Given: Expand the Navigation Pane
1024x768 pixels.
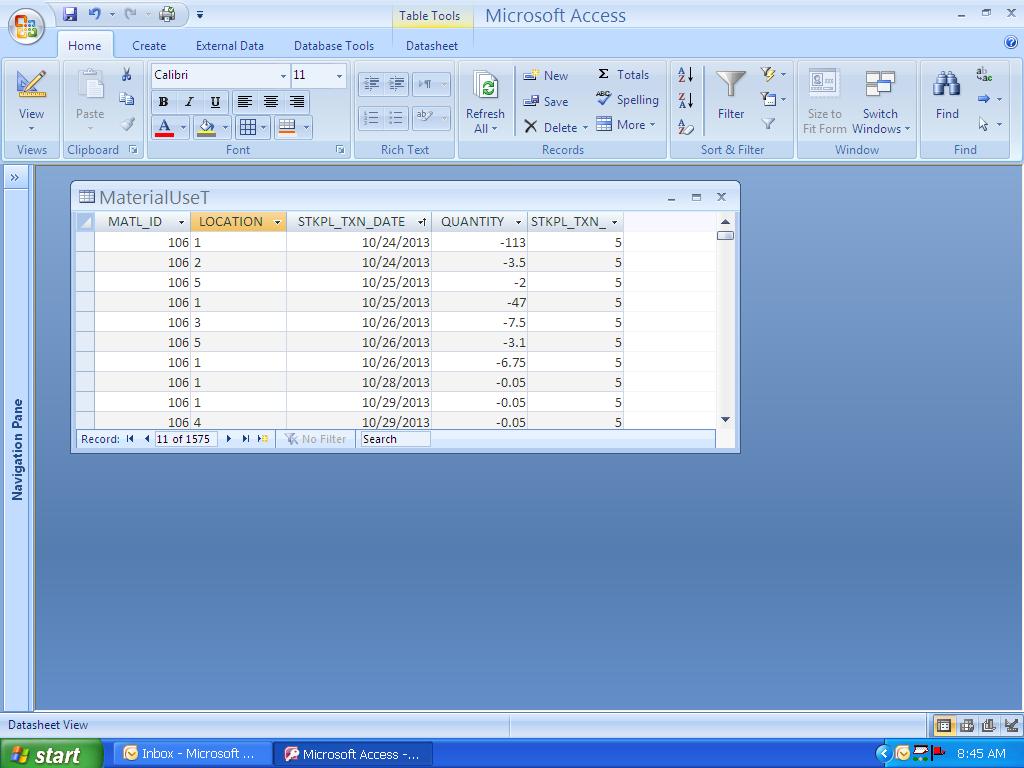Looking at the screenshot, I should click(x=15, y=178).
